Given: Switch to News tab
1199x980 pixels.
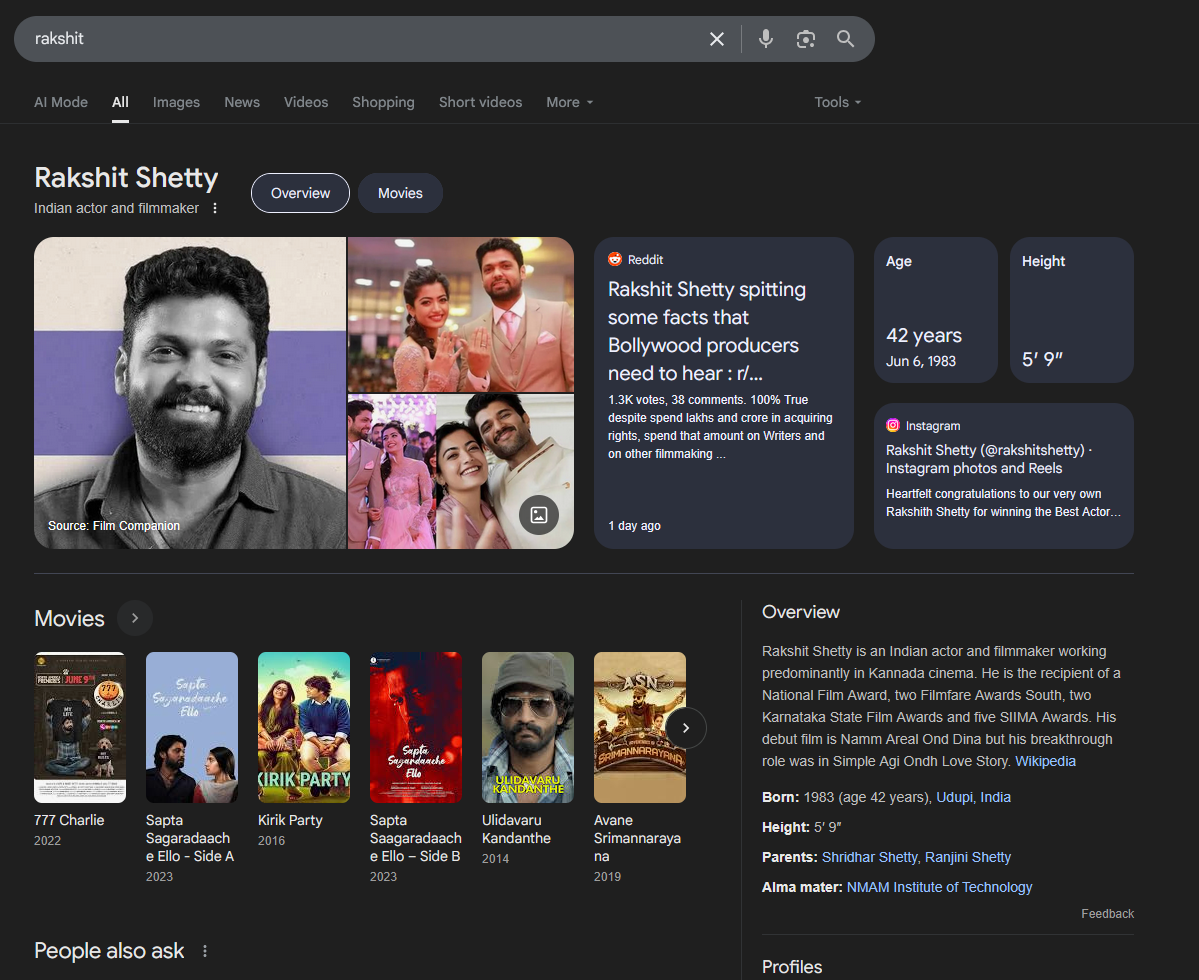Looking at the screenshot, I should (x=242, y=102).
